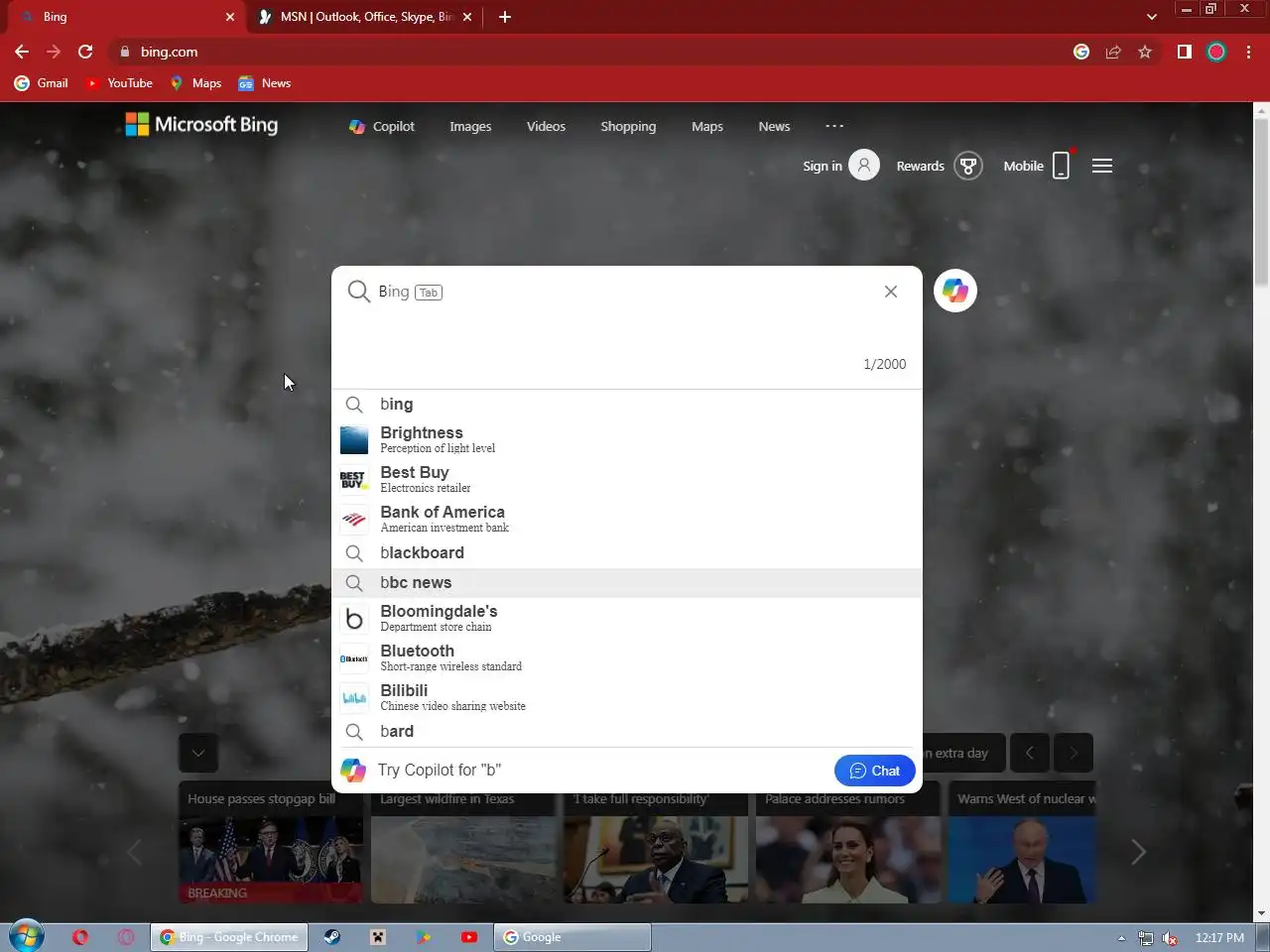Open Rewards trophy icon
Image resolution: width=1270 pixels, height=952 pixels.
(968, 166)
